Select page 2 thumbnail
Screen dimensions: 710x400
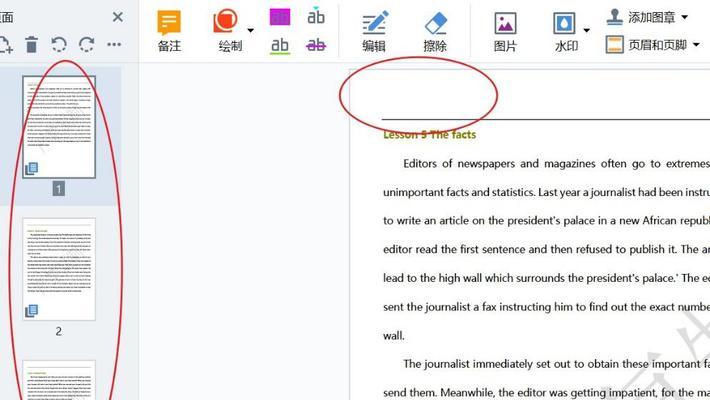point(59,269)
